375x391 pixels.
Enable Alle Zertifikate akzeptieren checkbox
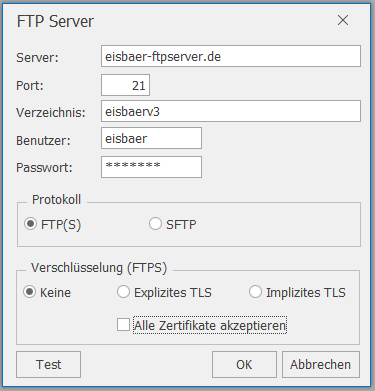tap(123, 325)
